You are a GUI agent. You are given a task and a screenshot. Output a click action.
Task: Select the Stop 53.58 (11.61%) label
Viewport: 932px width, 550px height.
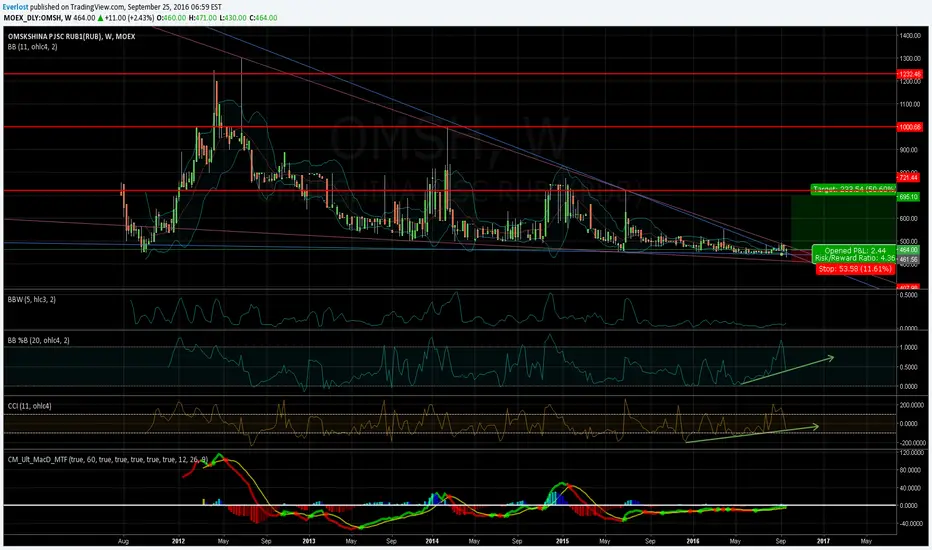pos(855,269)
